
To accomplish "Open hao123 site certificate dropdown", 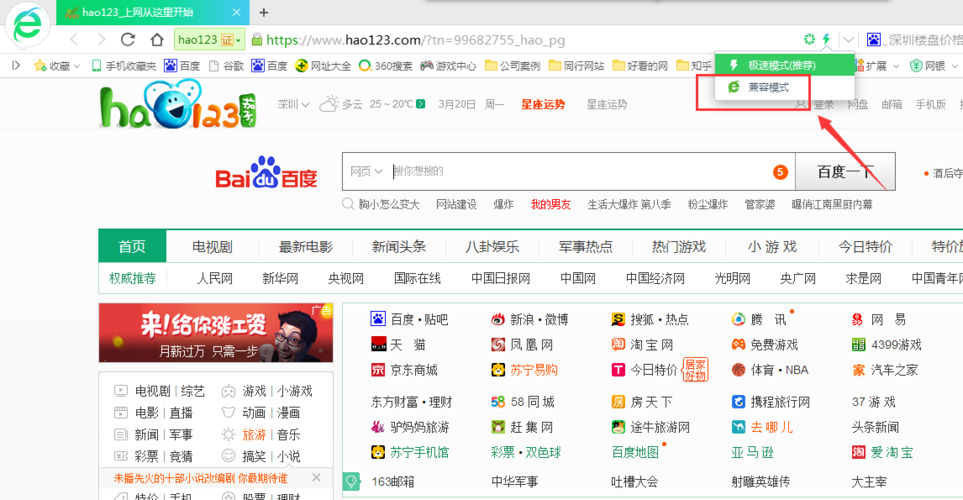I will pos(209,40).
